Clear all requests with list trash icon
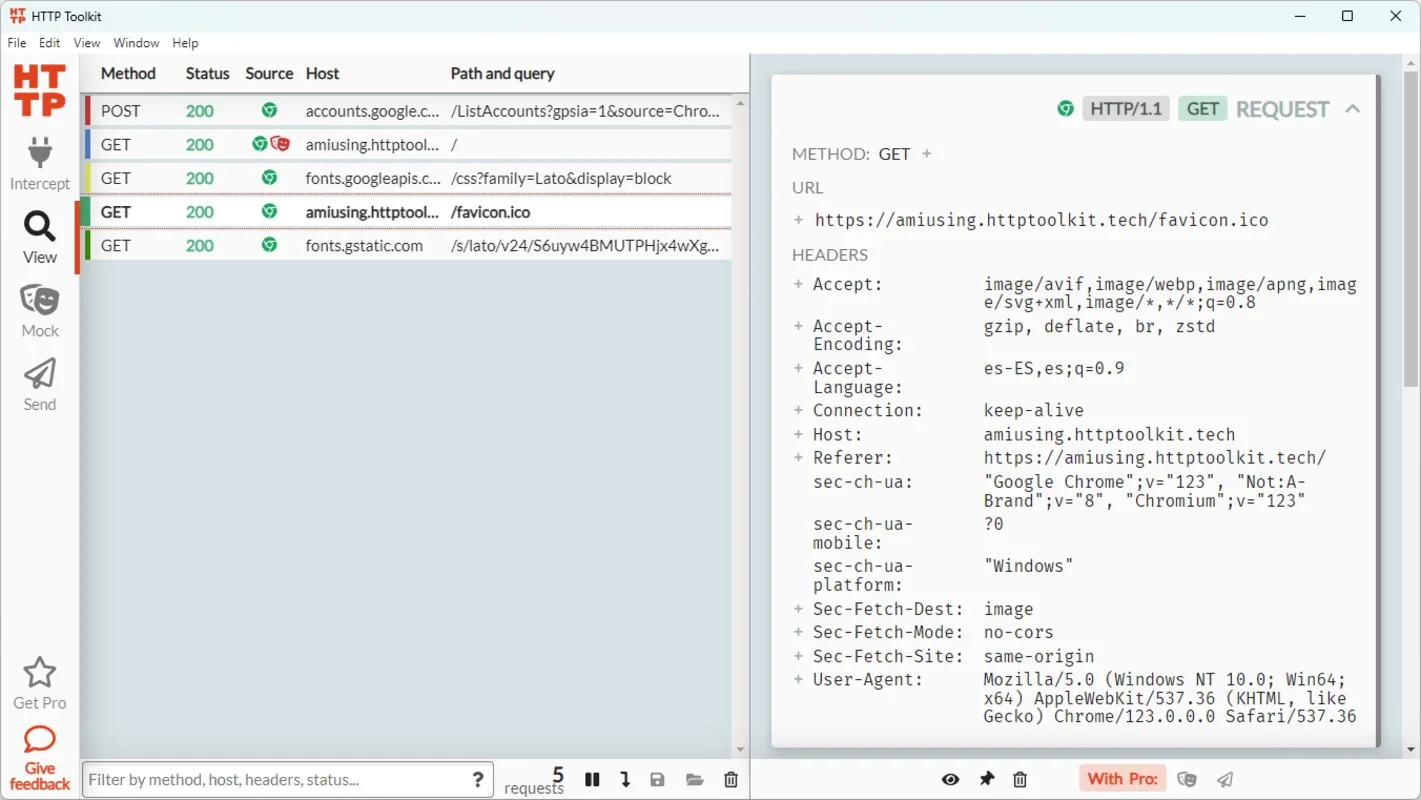 click(x=731, y=780)
